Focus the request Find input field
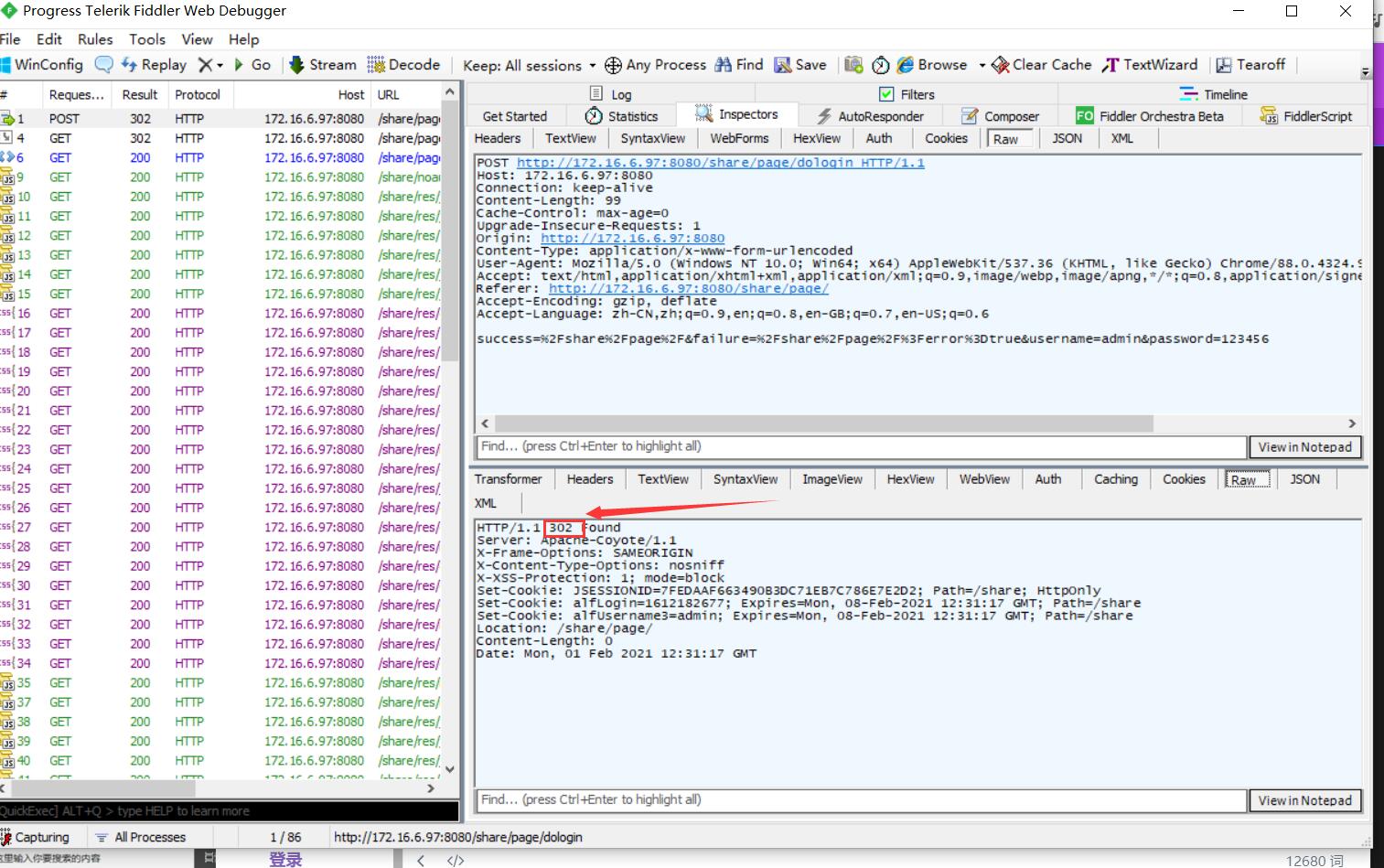Screen dimensions: 1384x868 pyautogui.click(x=862, y=446)
